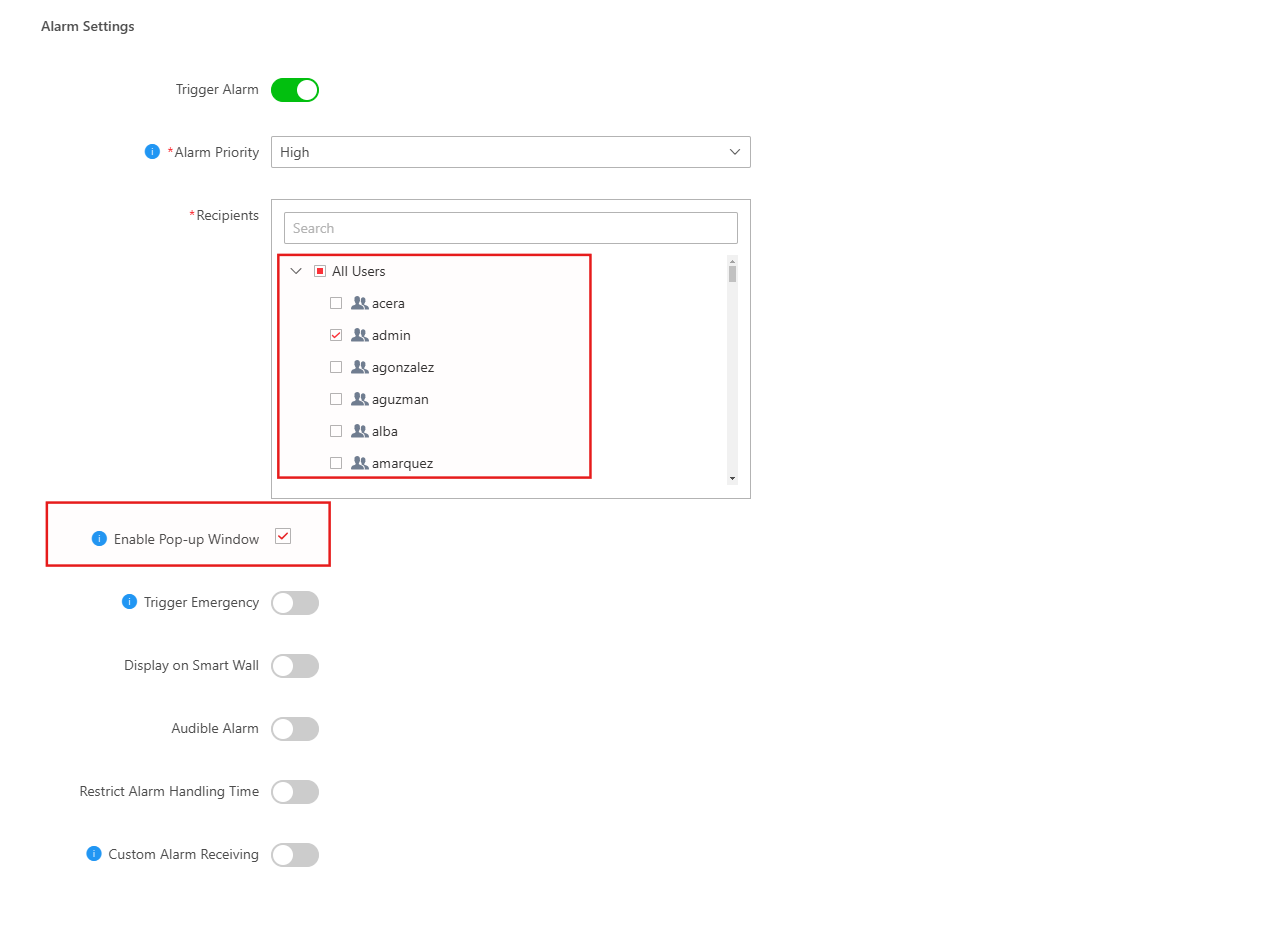The width and height of the screenshot is (1261, 926).
Task: Click info icon next to Enable Pop-up Window
Action: [x=99, y=539]
